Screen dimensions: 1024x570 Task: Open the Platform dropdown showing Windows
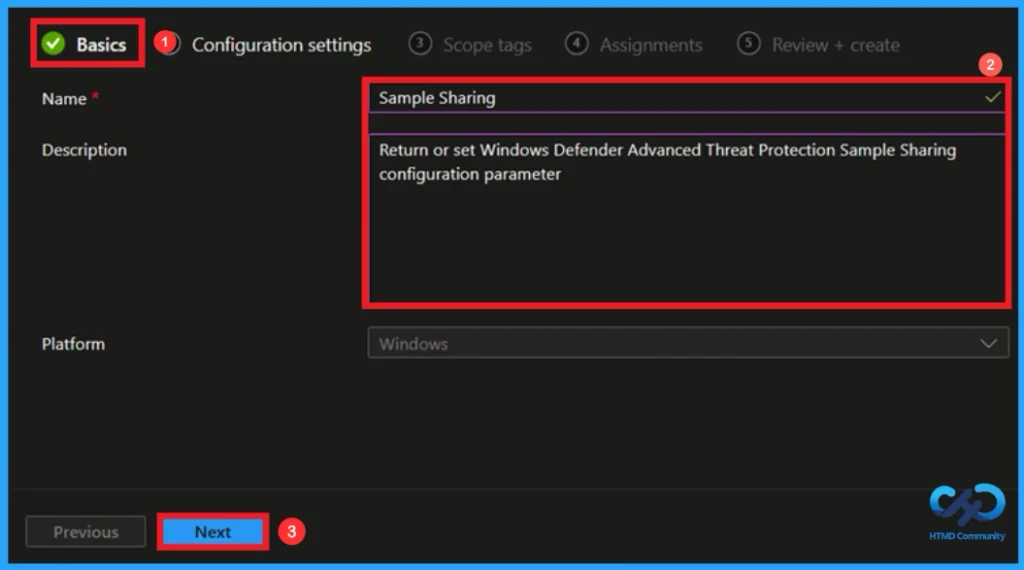[688, 343]
